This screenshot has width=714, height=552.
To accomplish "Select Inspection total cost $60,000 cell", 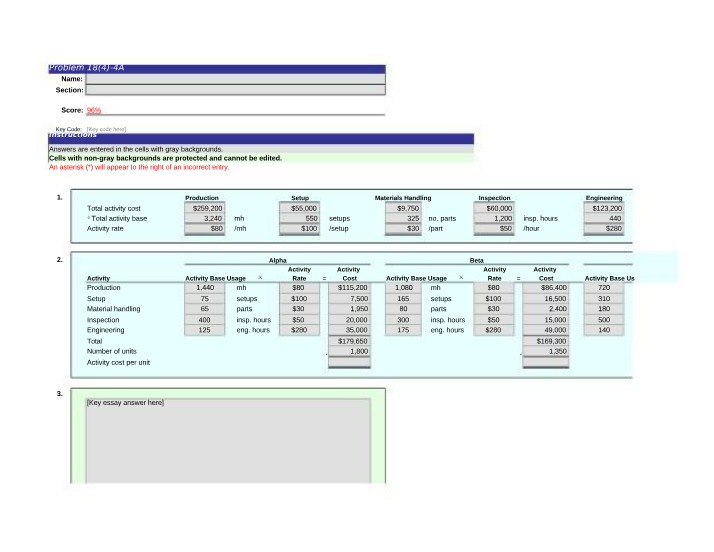I will pyautogui.click(x=494, y=208).
